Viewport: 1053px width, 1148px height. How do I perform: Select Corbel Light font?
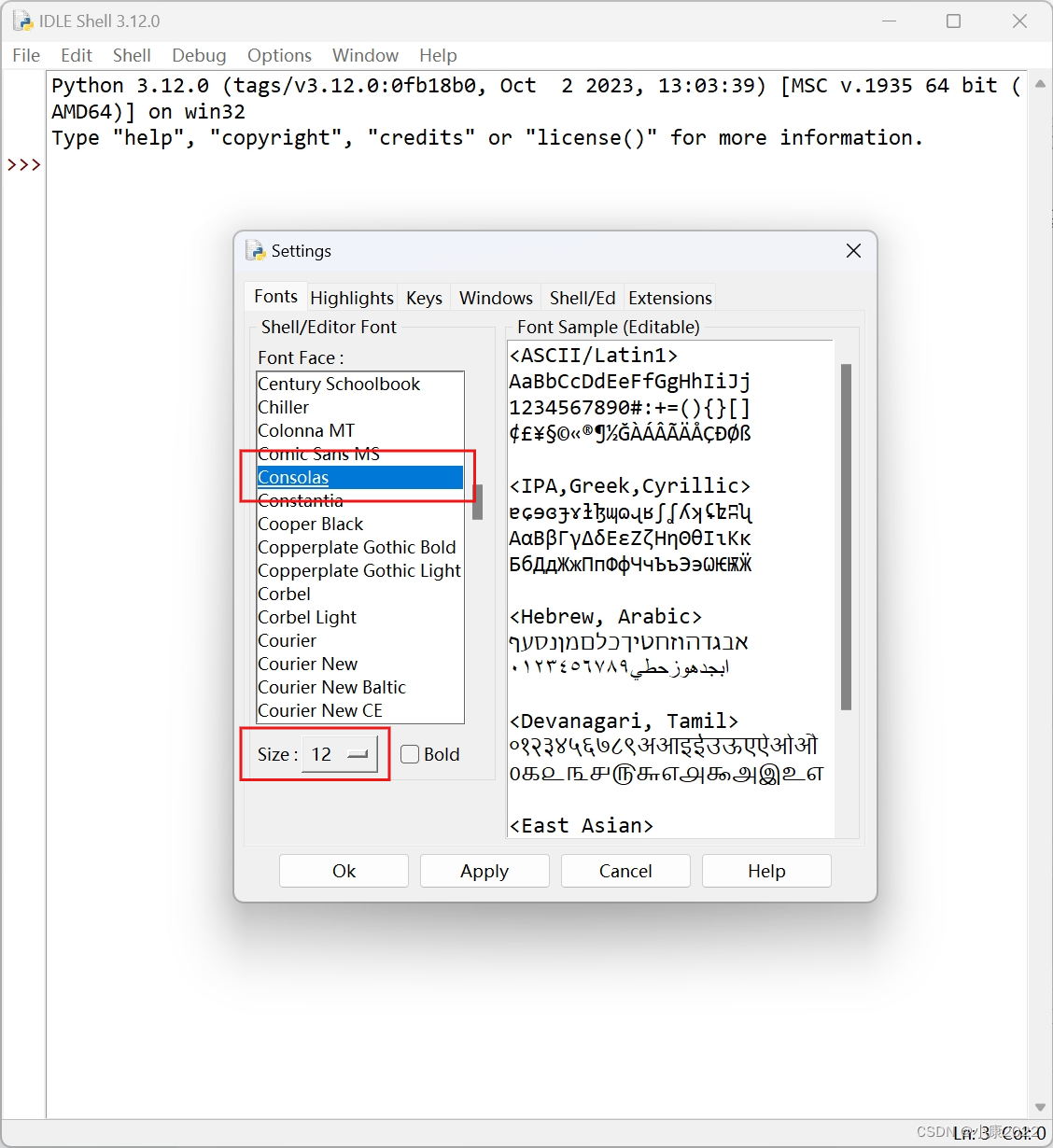tap(359, 617)
